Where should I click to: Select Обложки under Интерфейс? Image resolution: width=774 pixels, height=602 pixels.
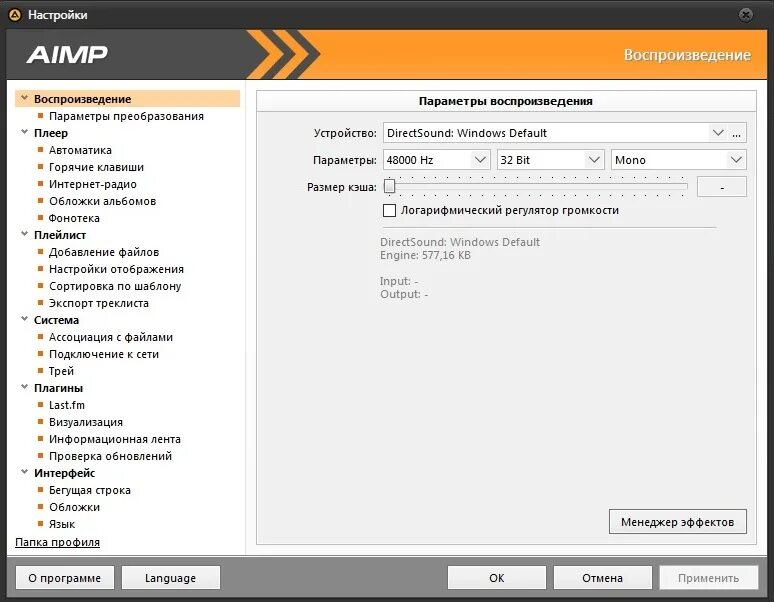(x=74, y=507)
